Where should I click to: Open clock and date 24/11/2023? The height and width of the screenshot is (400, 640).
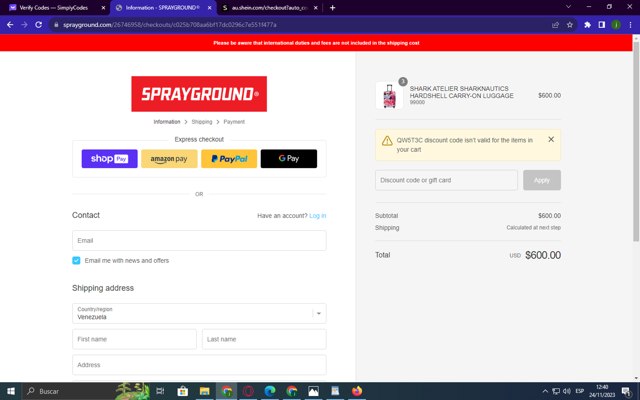[x=602, y=391]
